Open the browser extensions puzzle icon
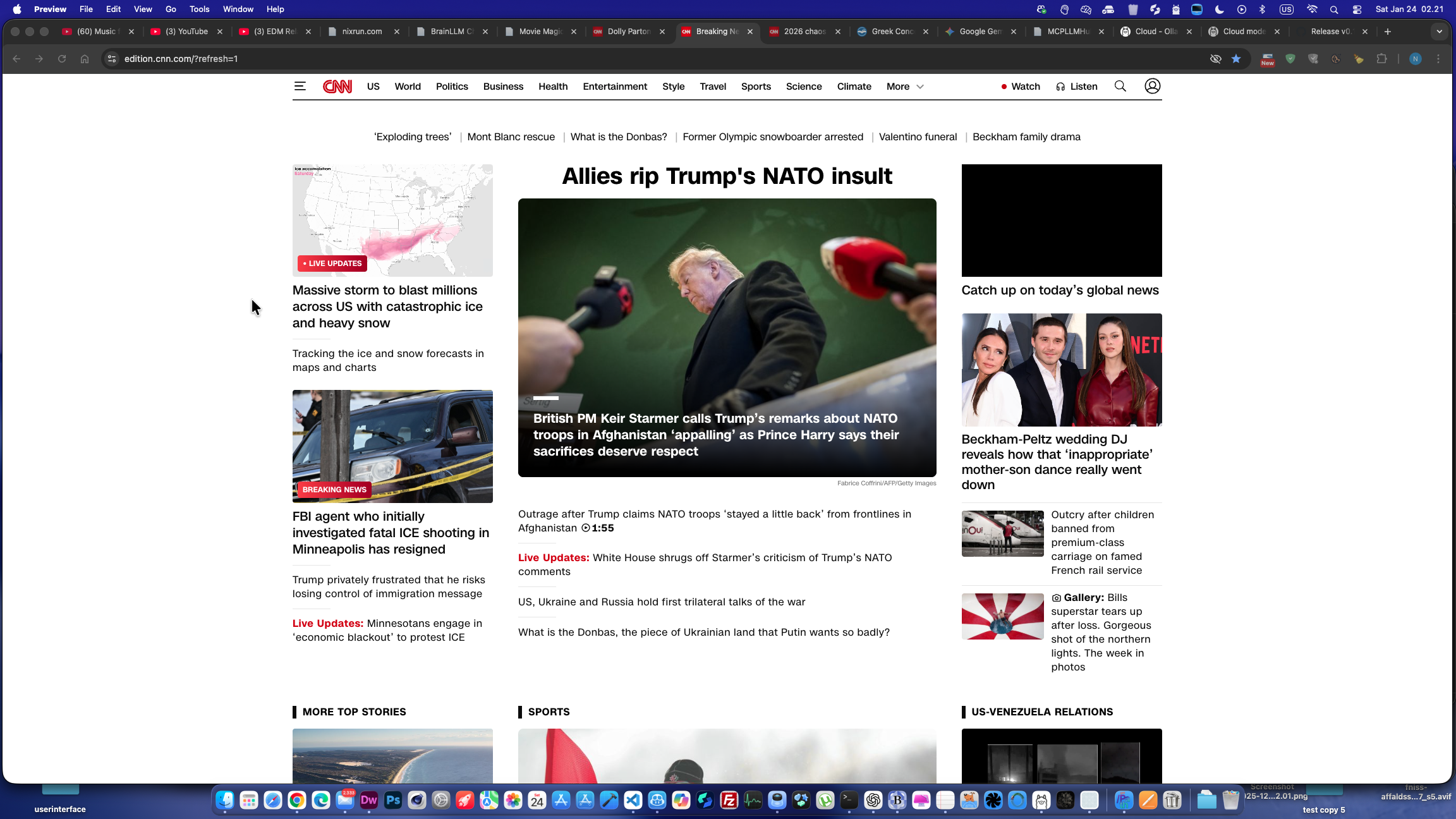The width and height of the screenshot is (1456, 819). 1381,59
